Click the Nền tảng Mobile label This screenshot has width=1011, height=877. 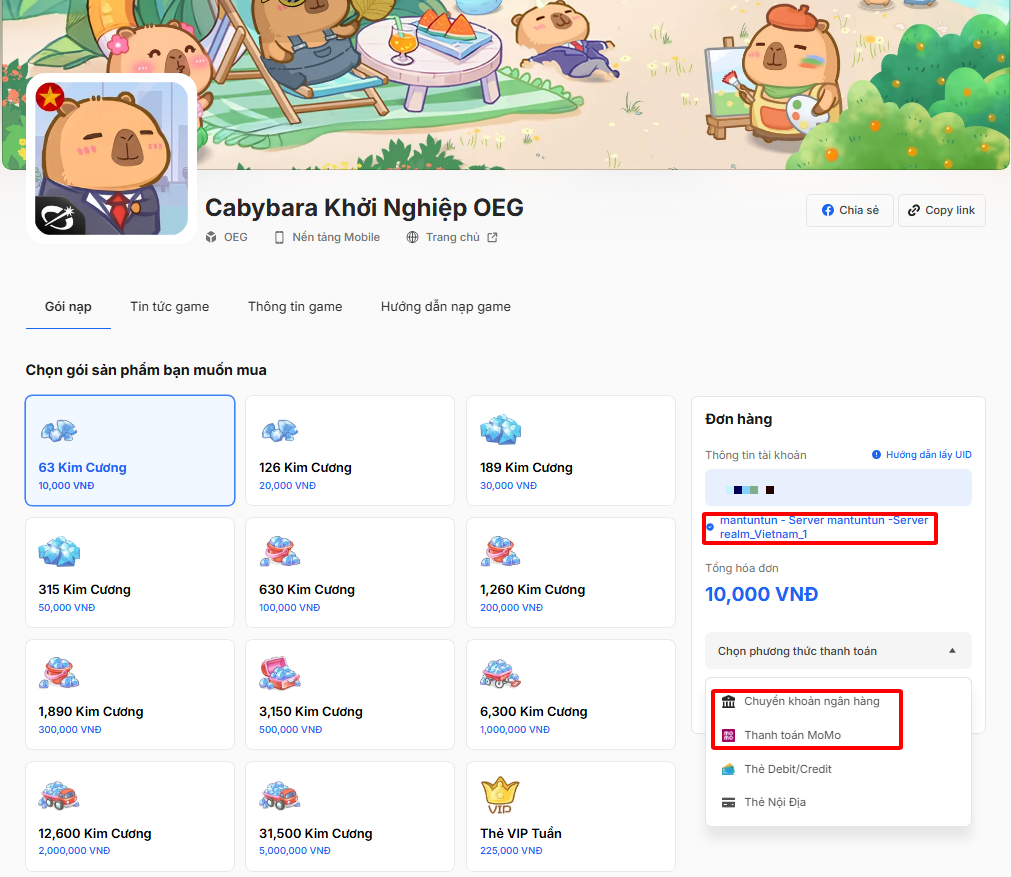[336, 237]
